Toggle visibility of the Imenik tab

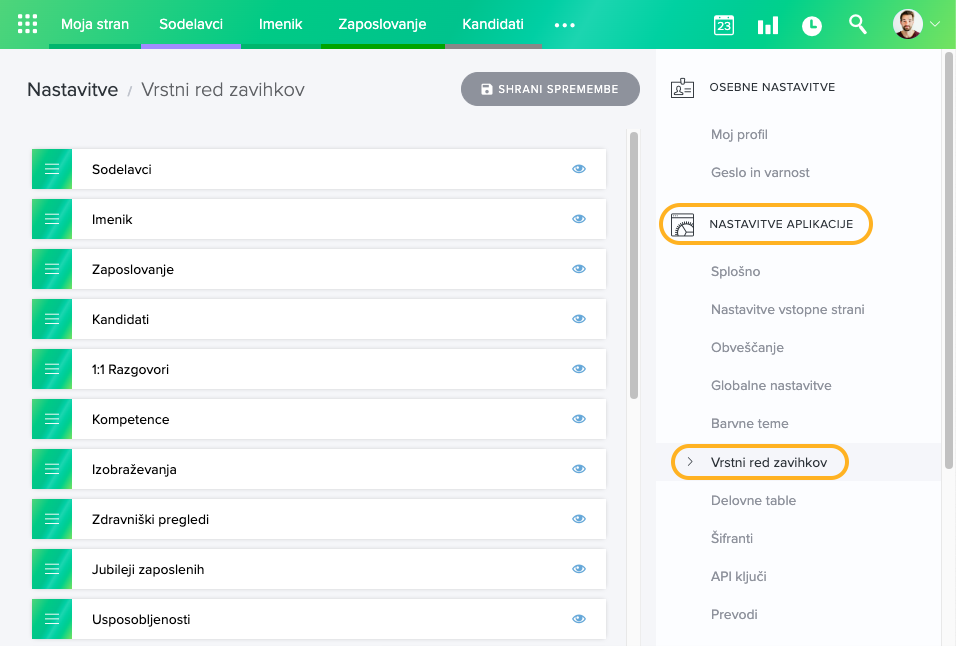pyautogui.click(x=578, y=219)
